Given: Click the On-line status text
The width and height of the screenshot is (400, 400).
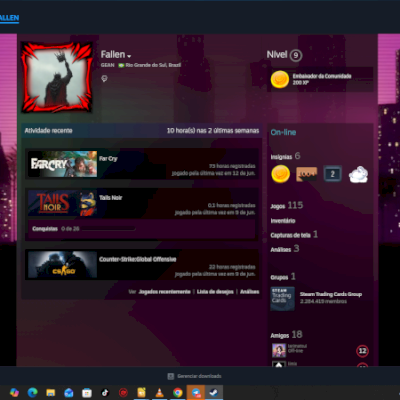Looking at the screenshot, I should [x=283, y=132].
